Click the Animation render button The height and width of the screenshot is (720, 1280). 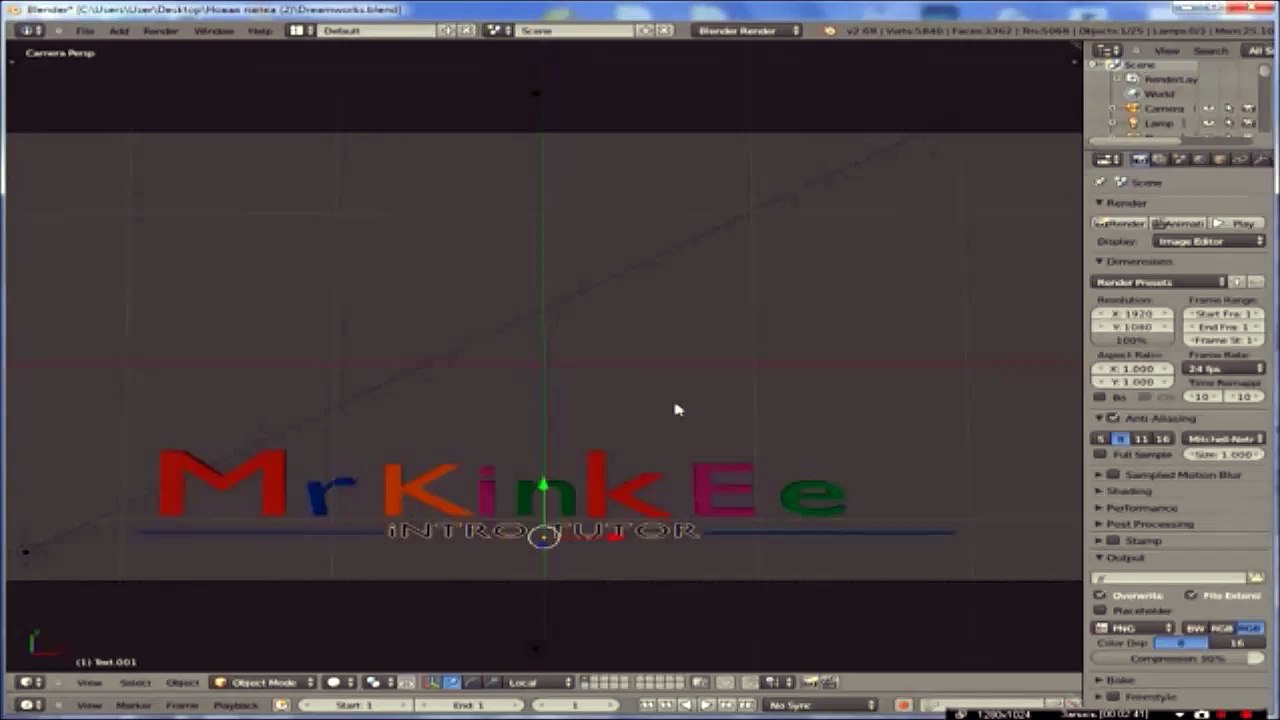point(1178,223)
